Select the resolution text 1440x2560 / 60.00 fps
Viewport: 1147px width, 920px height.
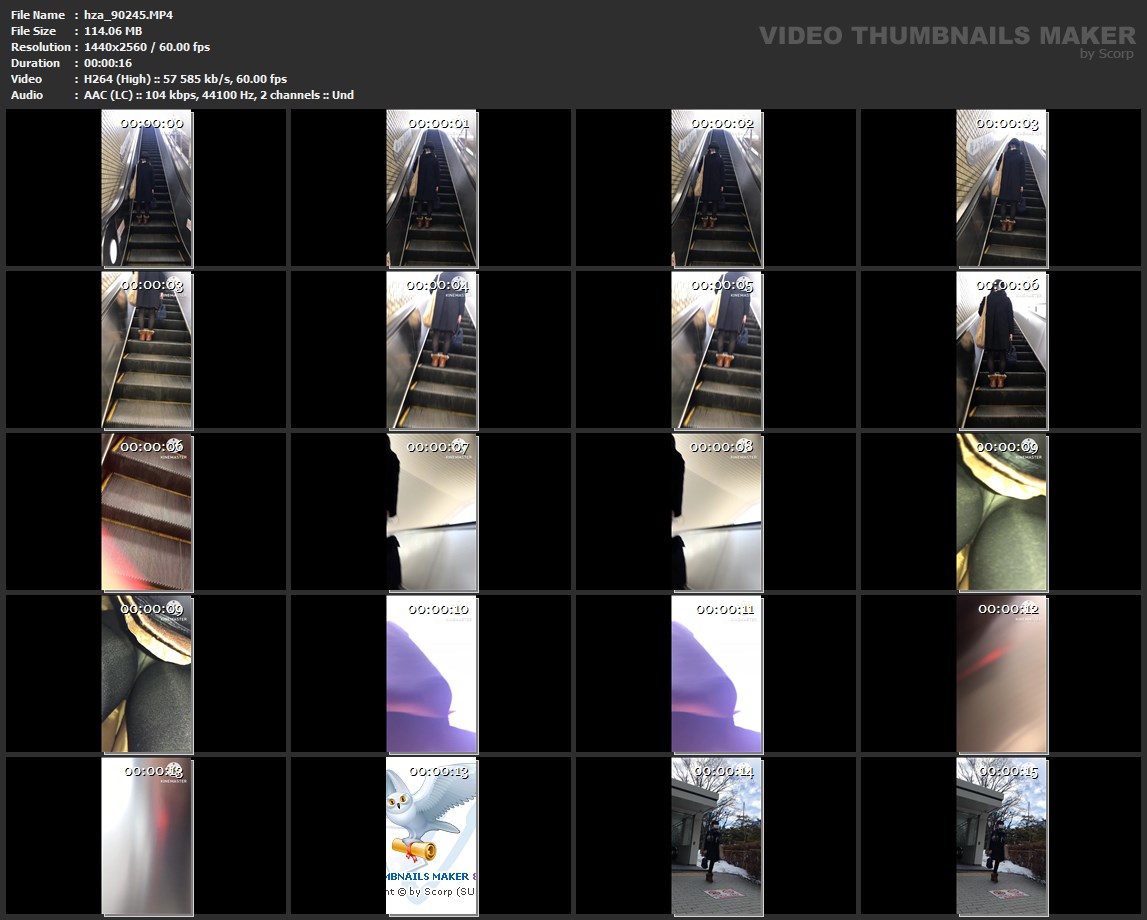click(147, 47)
